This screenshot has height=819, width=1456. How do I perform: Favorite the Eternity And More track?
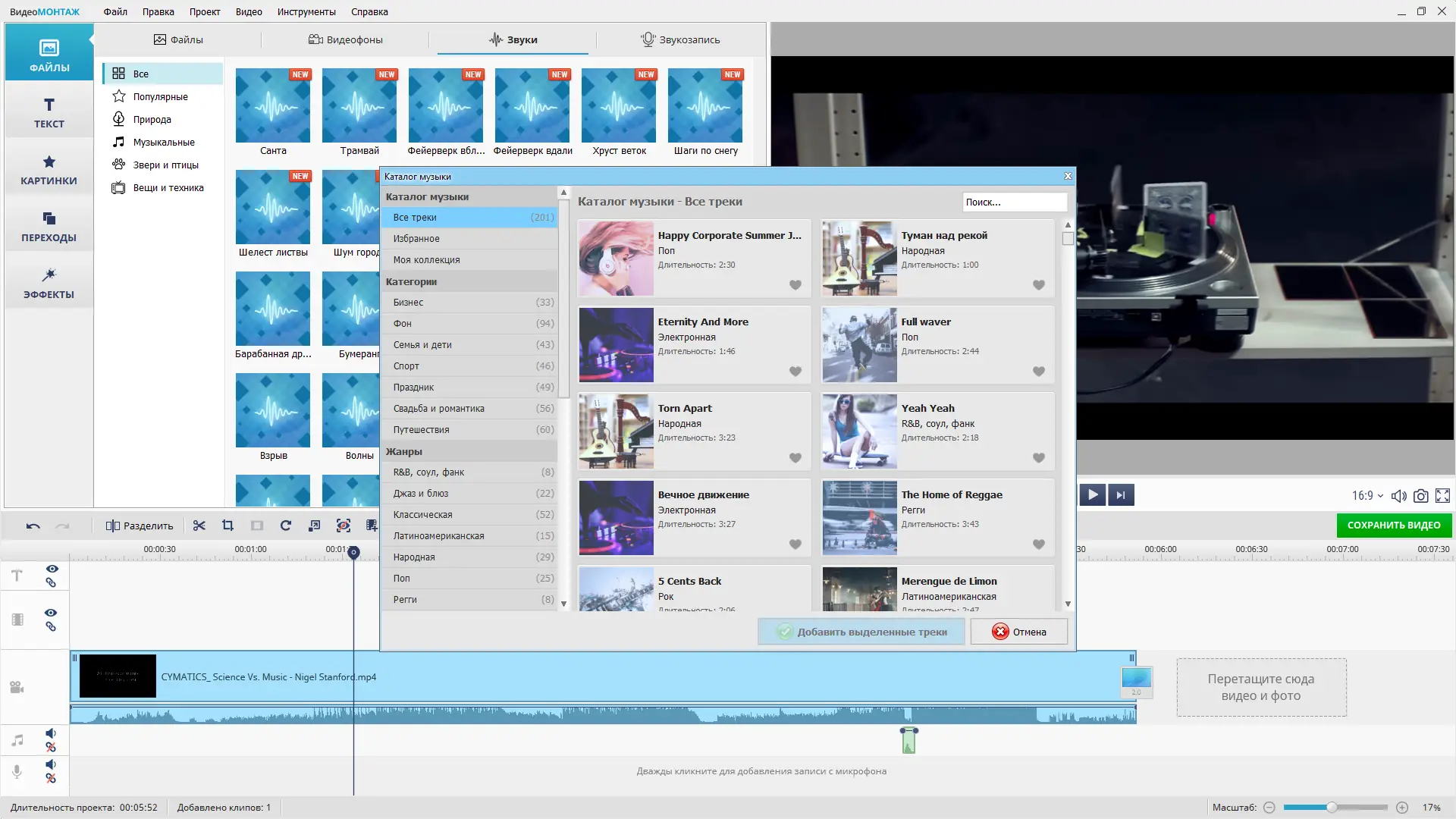coord(795,372)
